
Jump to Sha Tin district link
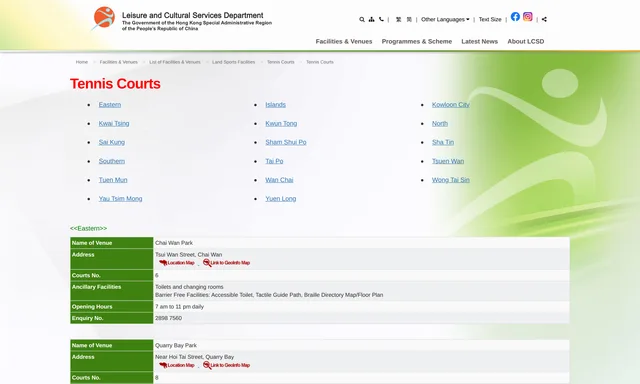(x=443, y=142)
